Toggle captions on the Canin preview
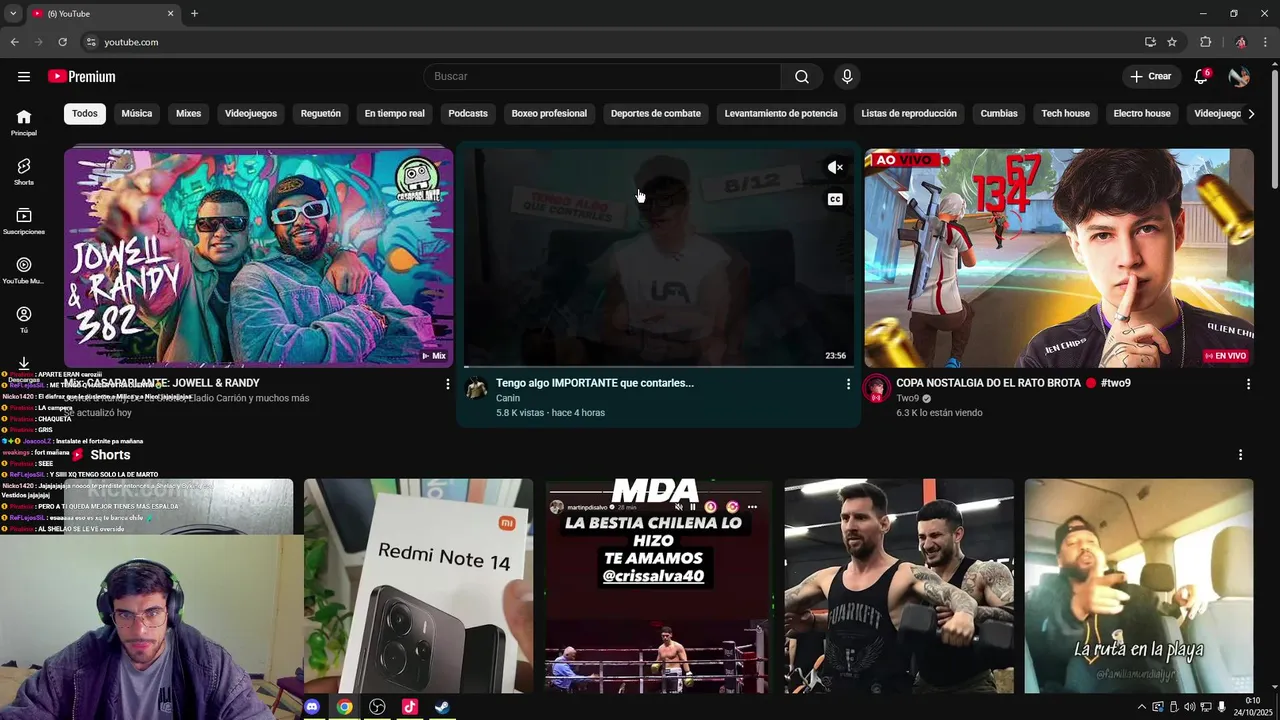 835,199
